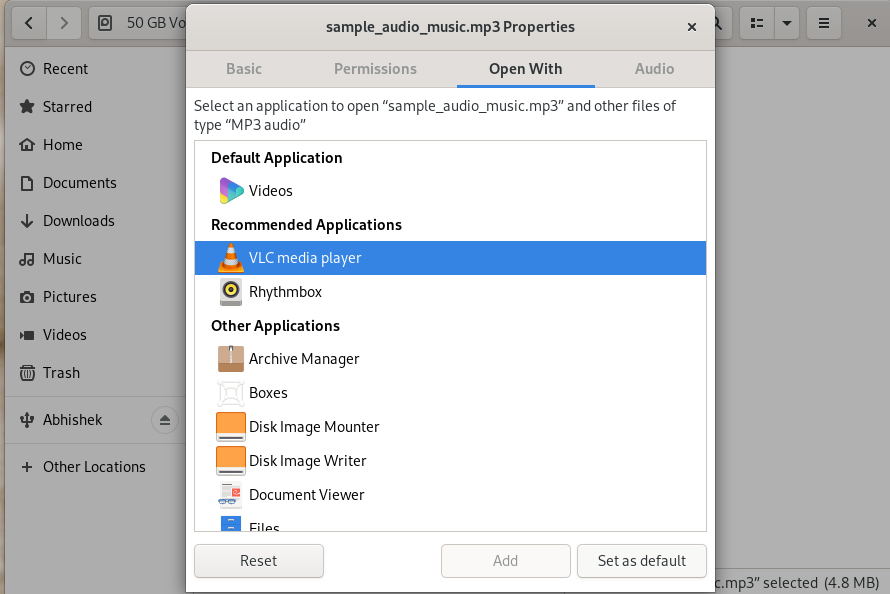This screenshot has width=890, height=594.
Task: Open the Files hamburger menu
Action: [824, 23]
